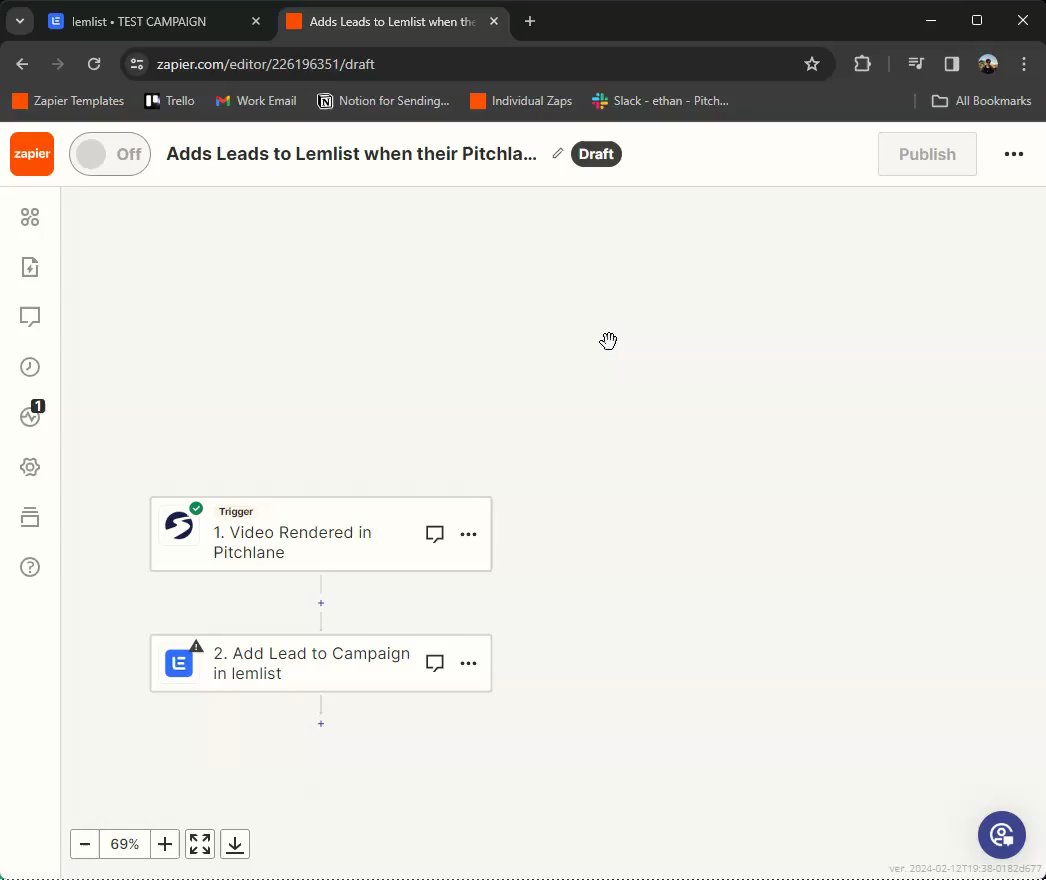Open the apps grid in left sidebar
The height and width of the screenshot is (880, 1046).
tap(30, 217)
